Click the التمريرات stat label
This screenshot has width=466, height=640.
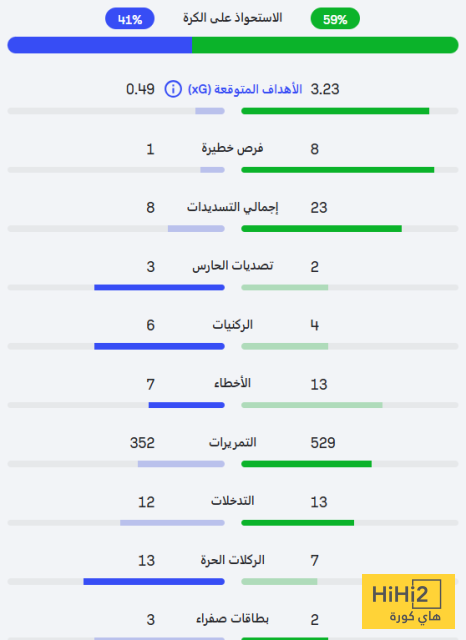tap(233, 442)
